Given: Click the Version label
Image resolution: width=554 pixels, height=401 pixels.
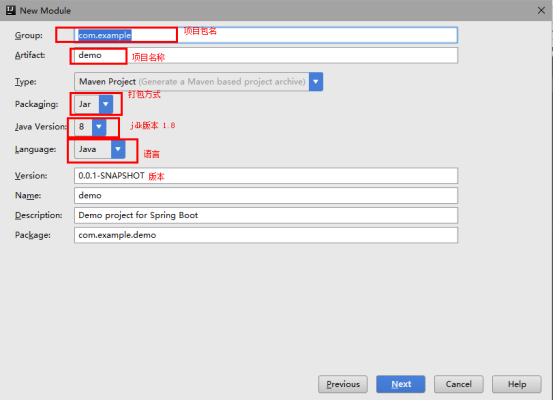Looking at the screenshot, I should (31, 176).
